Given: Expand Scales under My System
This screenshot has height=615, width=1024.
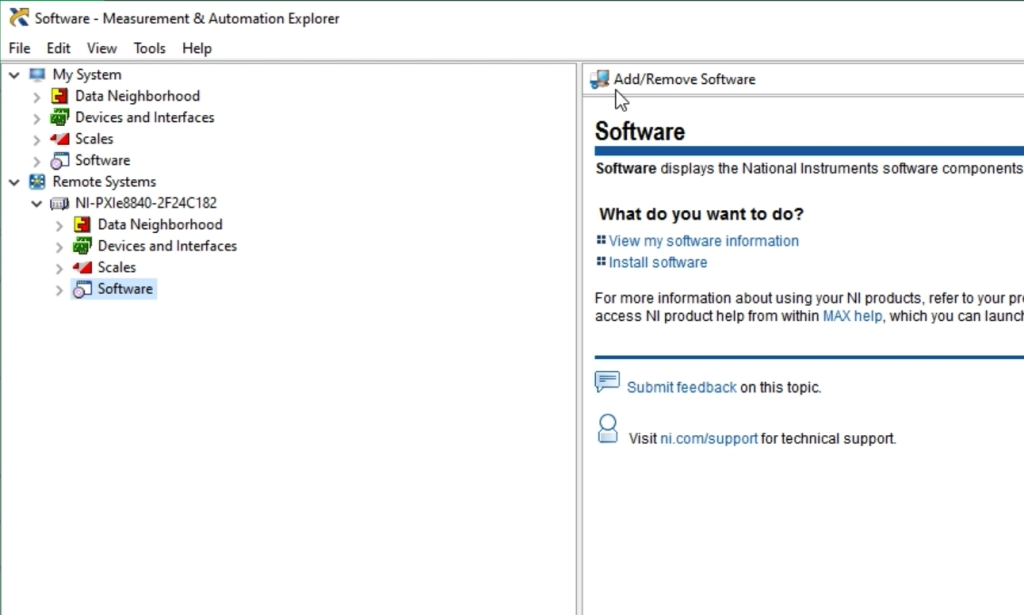Looking at the screenshot, I should tap(37, 140).
